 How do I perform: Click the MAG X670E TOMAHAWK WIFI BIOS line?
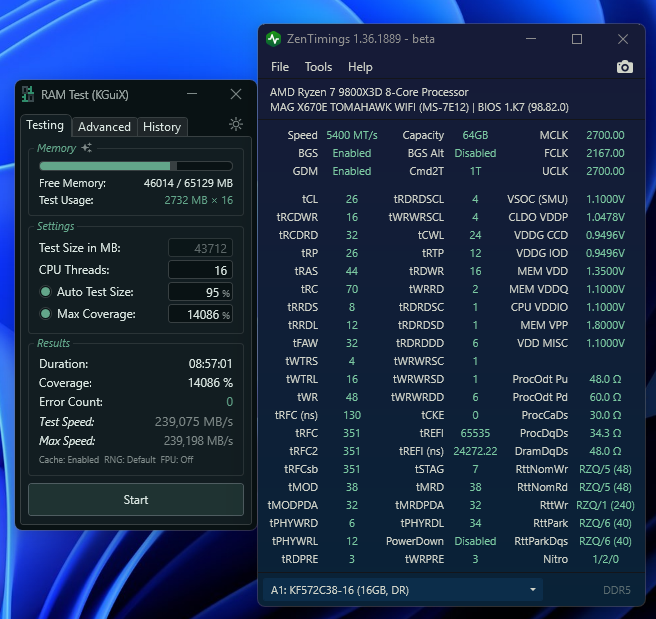coord(419,107)
